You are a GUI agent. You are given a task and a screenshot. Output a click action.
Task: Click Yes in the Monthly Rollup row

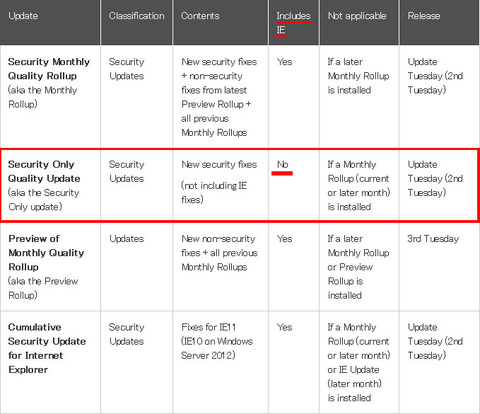click(x=284, y=62)
